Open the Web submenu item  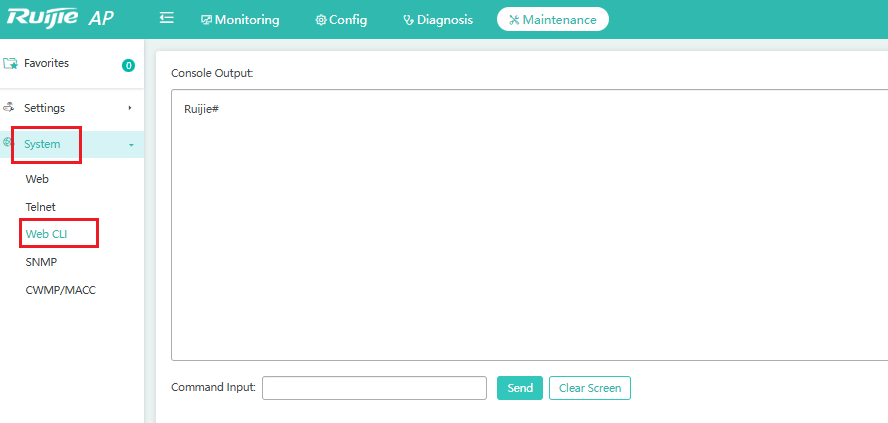pyautogui.click(x=37, y=179)
